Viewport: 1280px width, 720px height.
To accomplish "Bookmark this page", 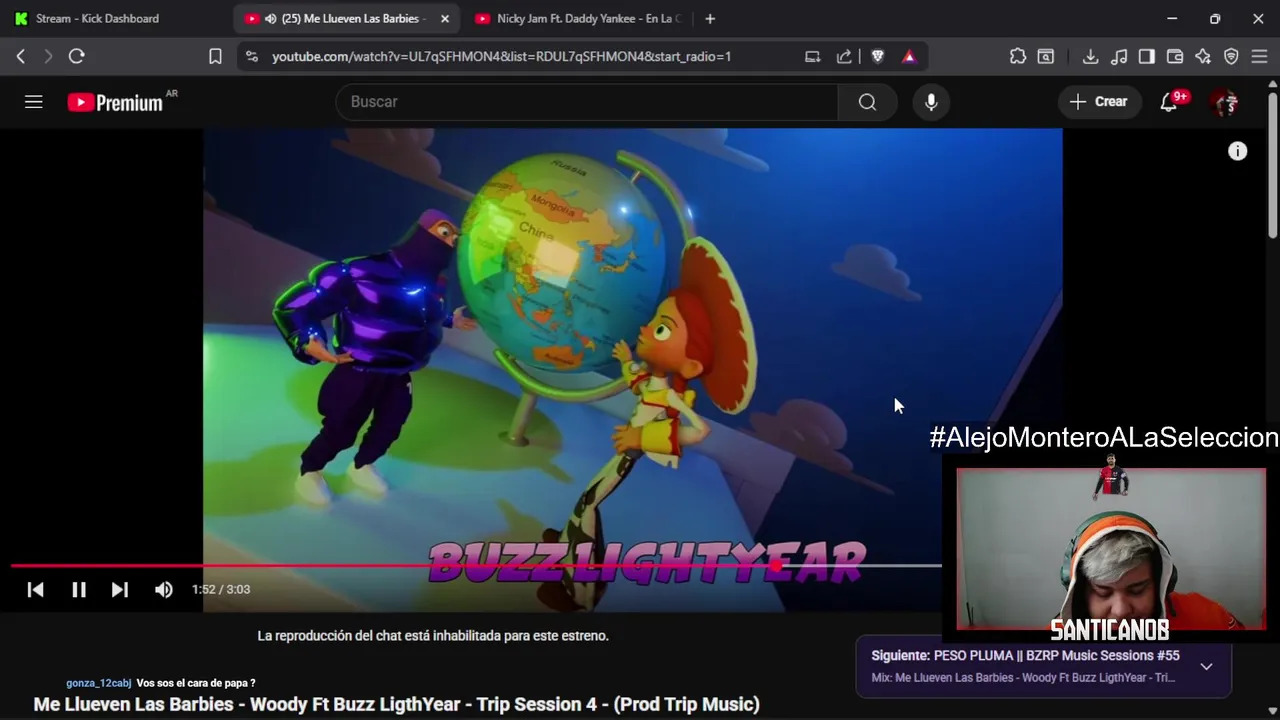I will [215, 57].
